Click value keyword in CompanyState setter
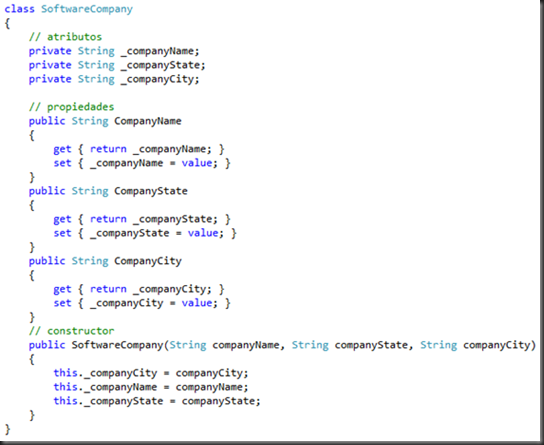Screen dimensions: 544x445 203,233
